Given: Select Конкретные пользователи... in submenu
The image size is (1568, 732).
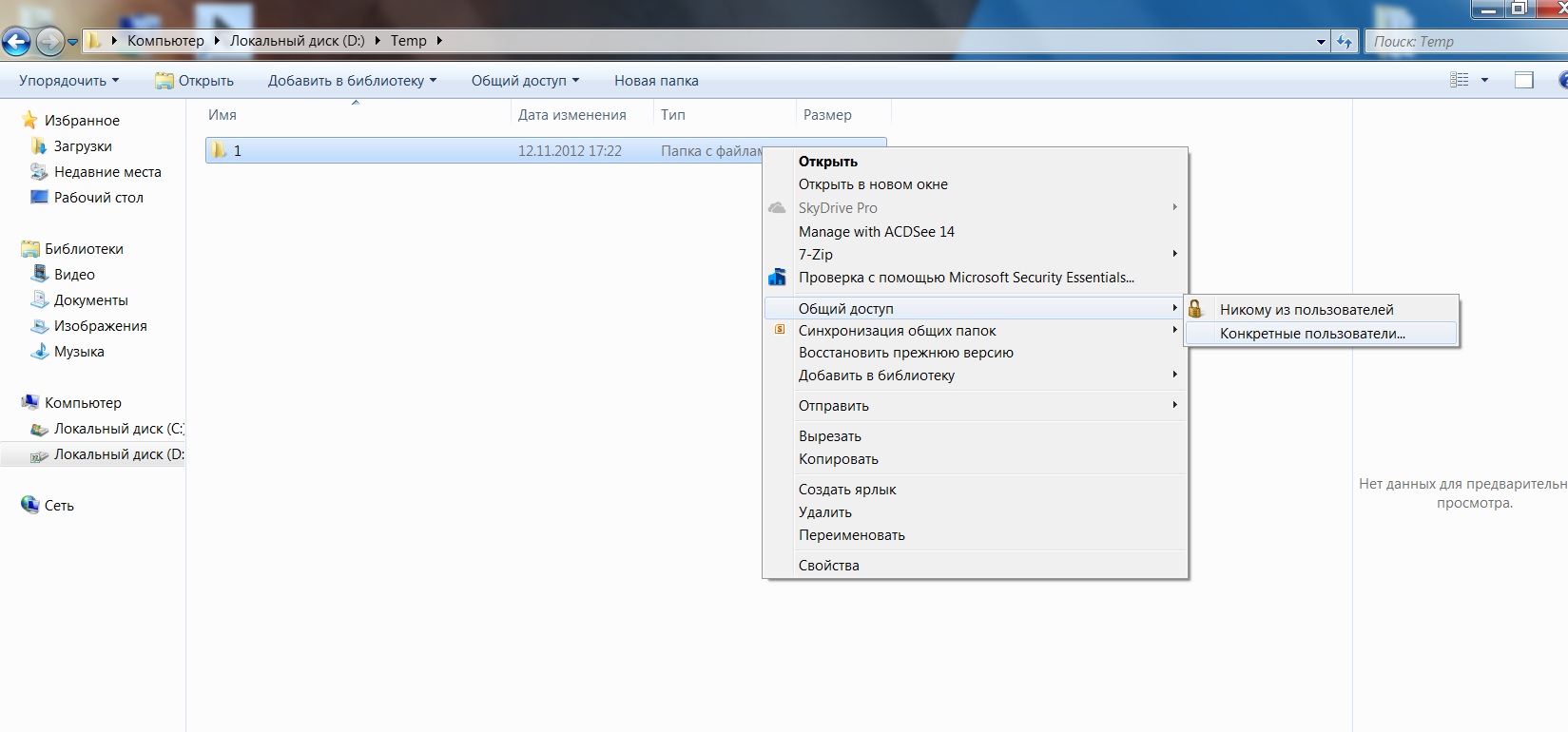Looking at the screenshot, I should [x=1321, y=334].
